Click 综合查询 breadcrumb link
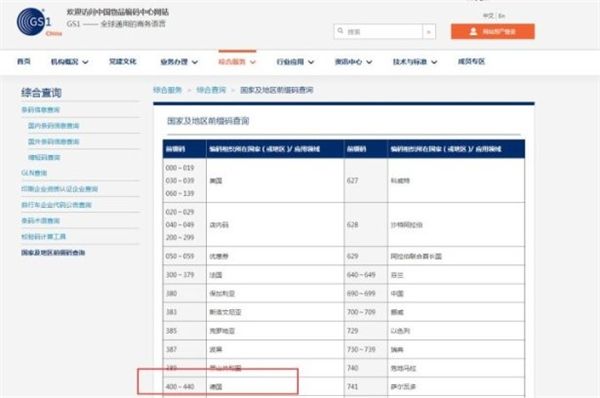 [x=211, y=90]
